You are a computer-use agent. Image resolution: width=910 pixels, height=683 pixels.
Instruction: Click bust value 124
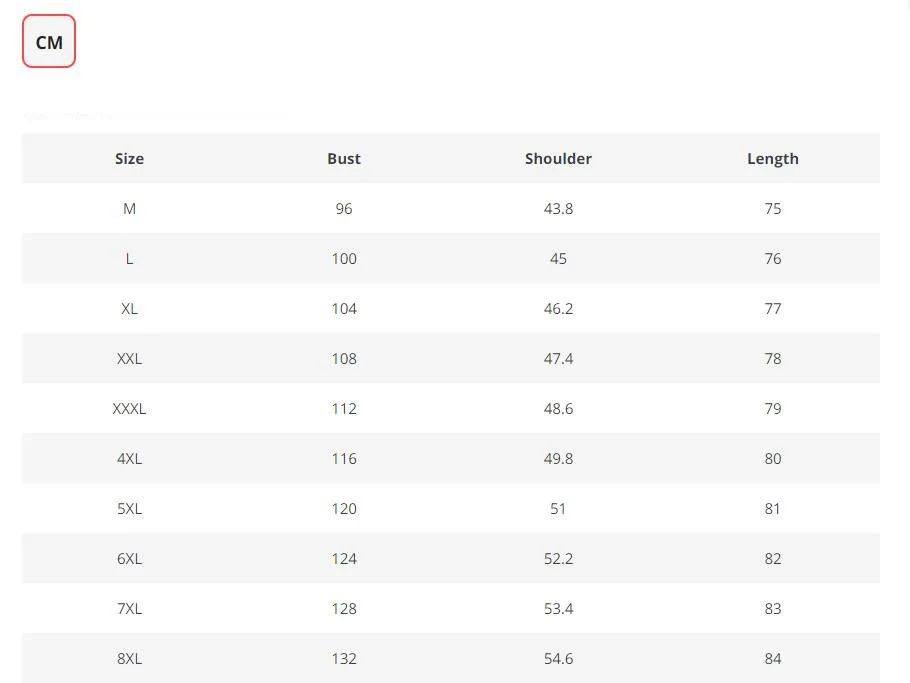(x=344, y=559)
